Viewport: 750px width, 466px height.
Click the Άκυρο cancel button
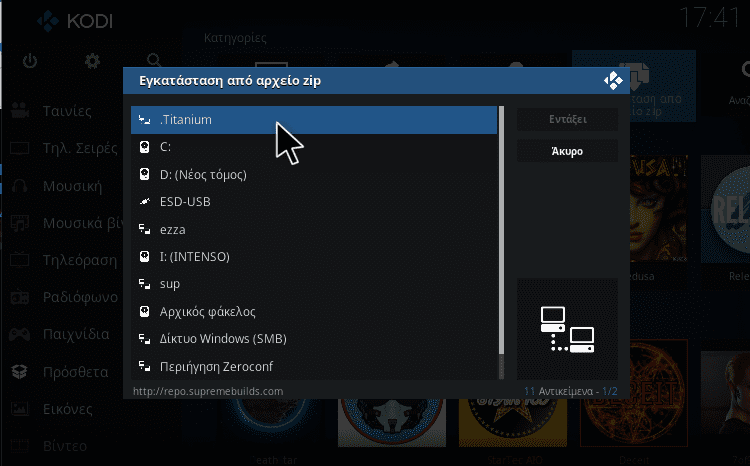click(567, 151)
